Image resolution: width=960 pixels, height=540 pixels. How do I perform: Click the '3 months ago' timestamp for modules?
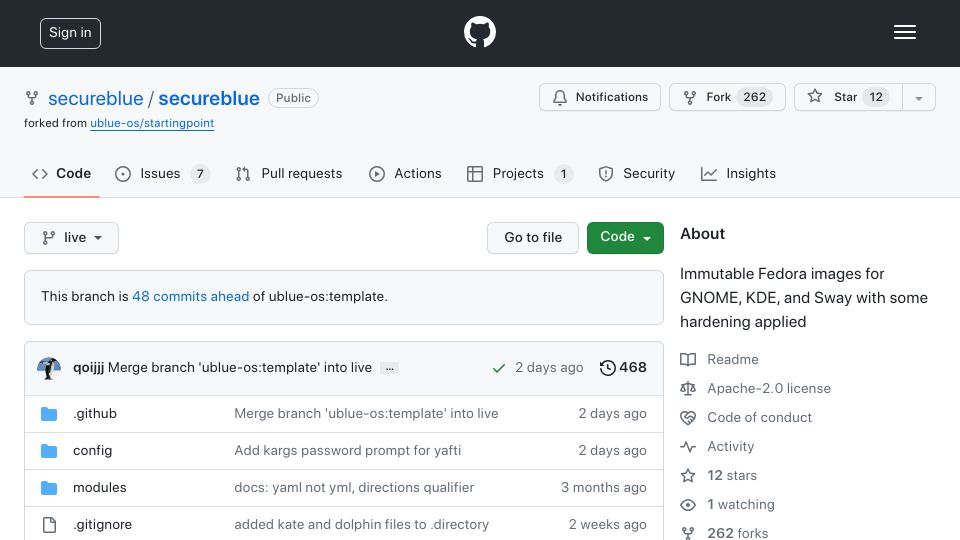coord(604,487)
